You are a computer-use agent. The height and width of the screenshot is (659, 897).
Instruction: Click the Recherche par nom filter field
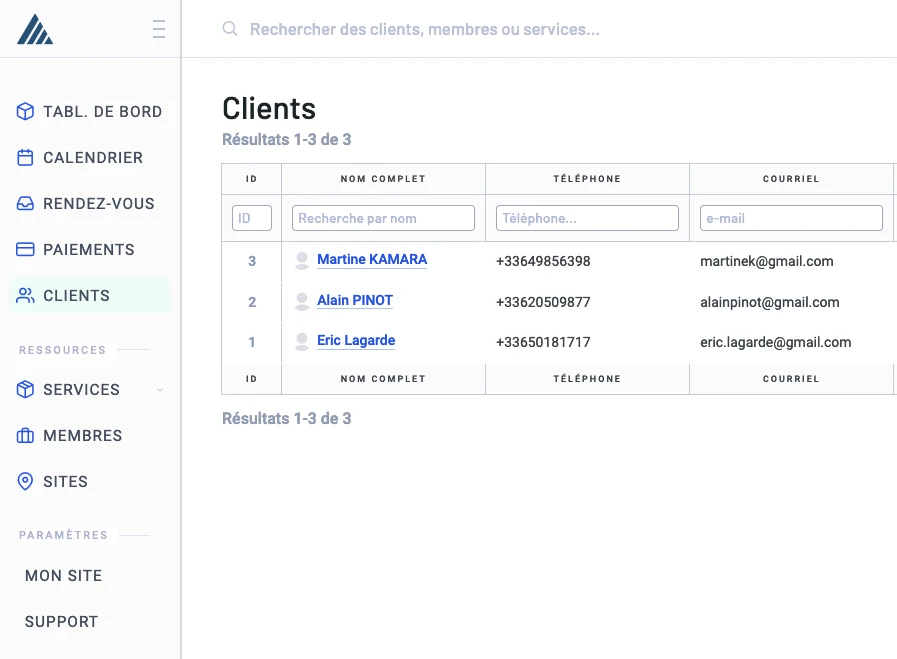point(383,218)
